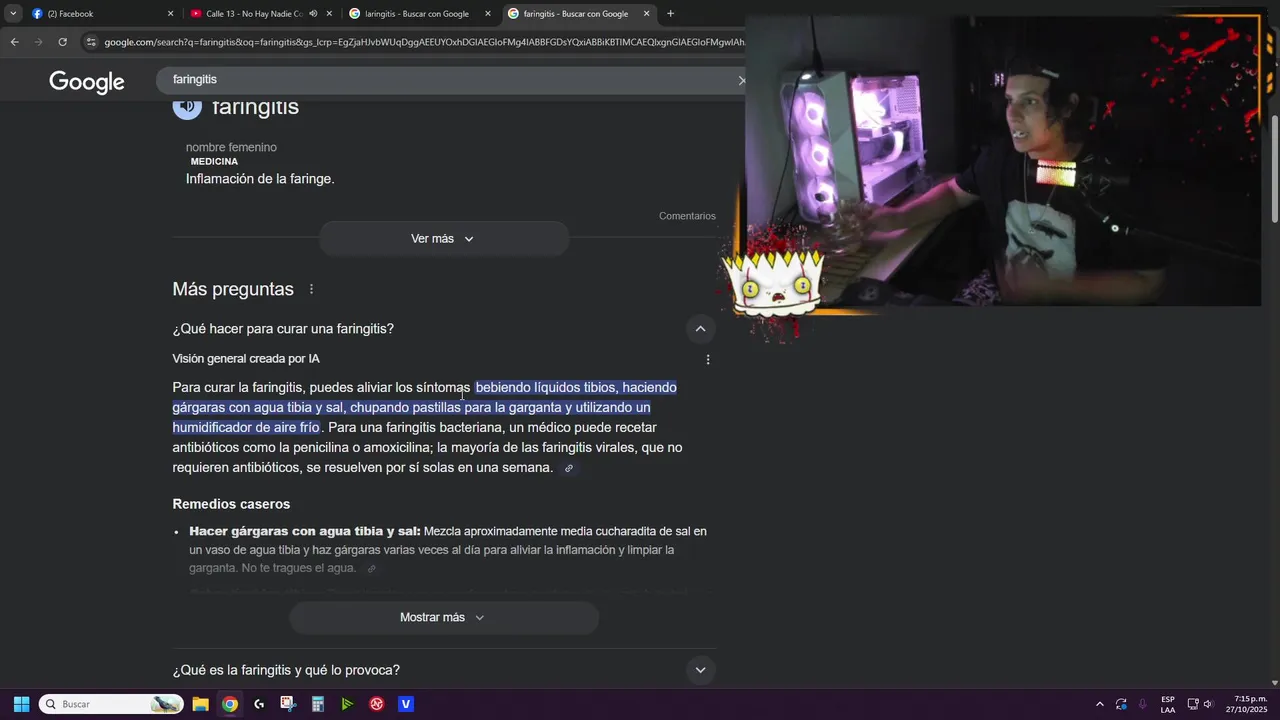Go to the Google homepage via logo
1280x720 pixels.
pos(87,82)
